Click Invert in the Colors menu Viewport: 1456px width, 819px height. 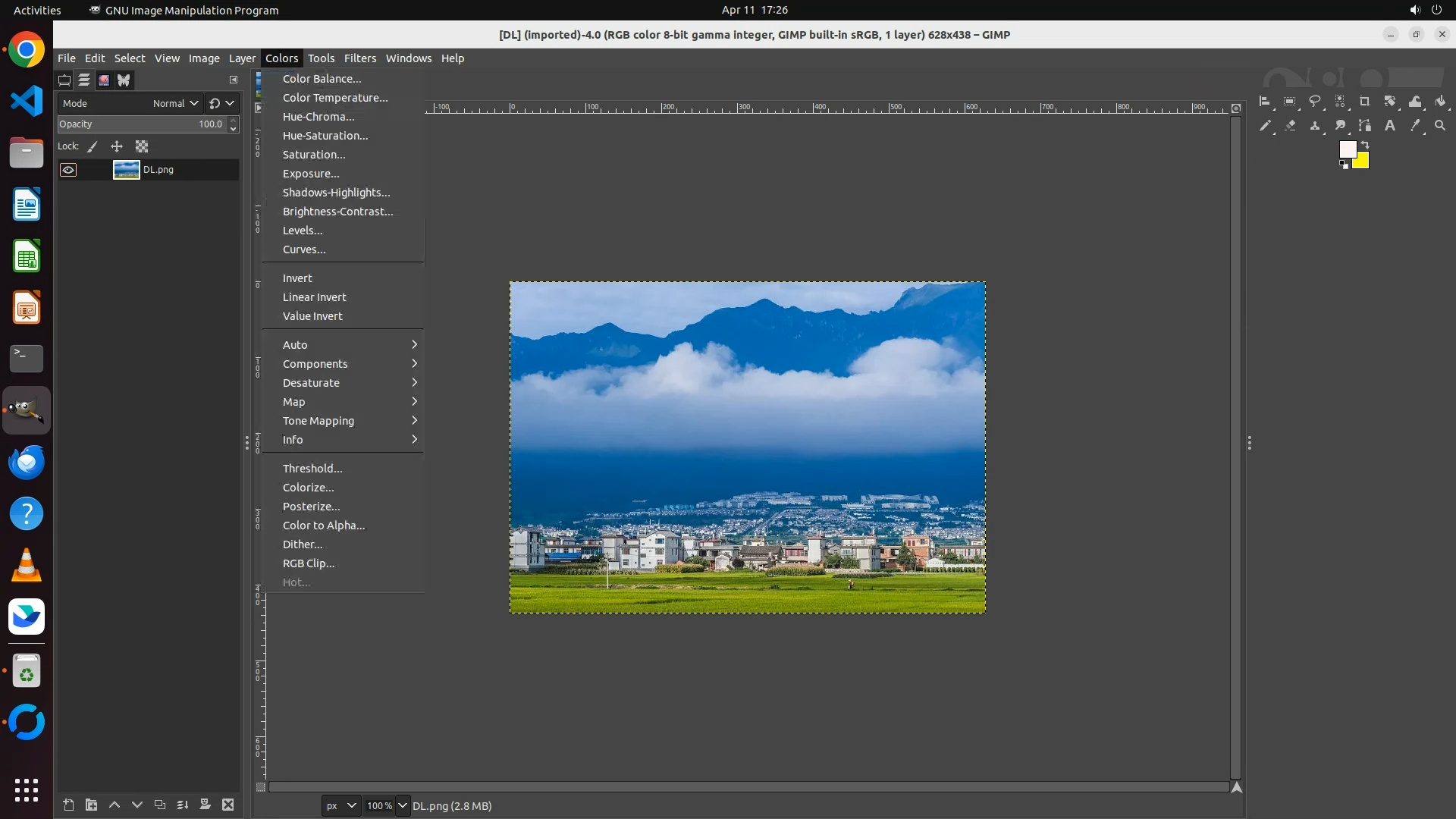pyautogui.click(x=297, y=278)
